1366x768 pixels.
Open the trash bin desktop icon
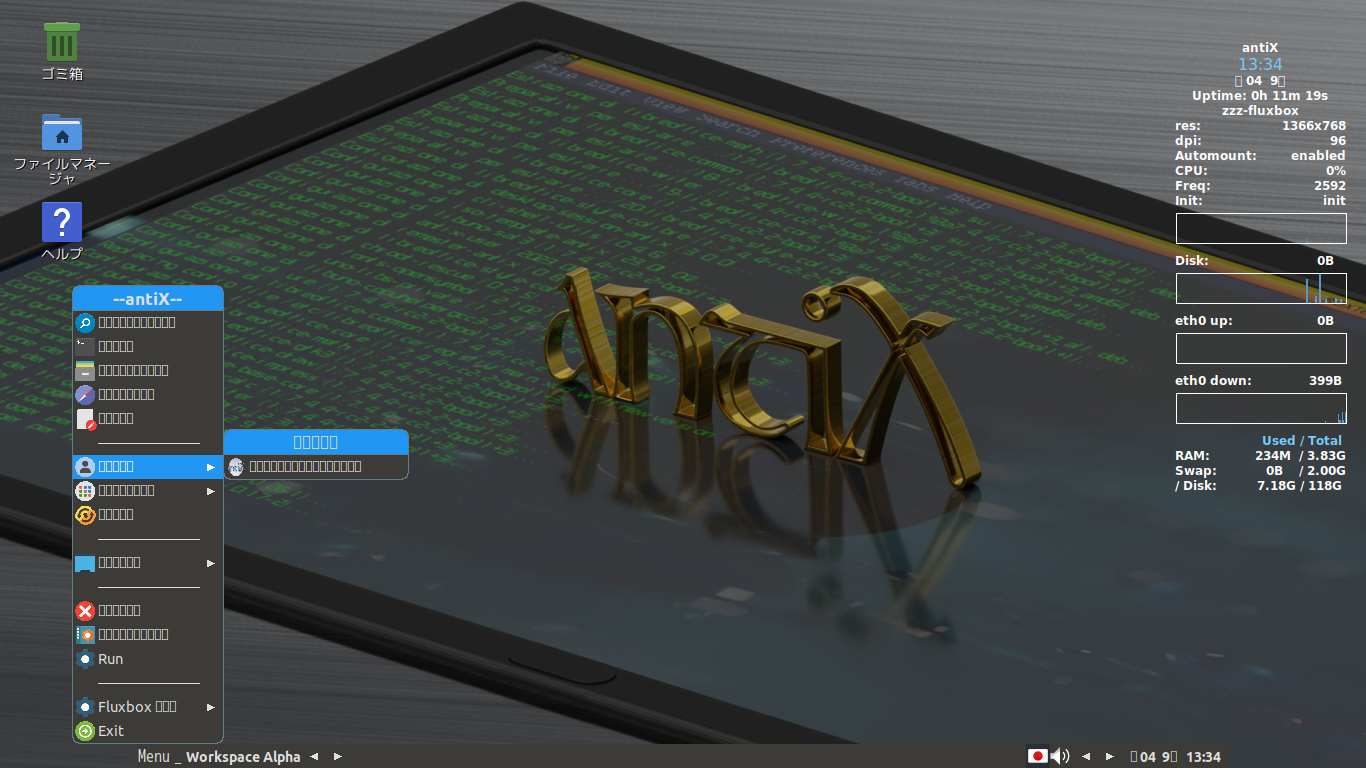[62, 41]
